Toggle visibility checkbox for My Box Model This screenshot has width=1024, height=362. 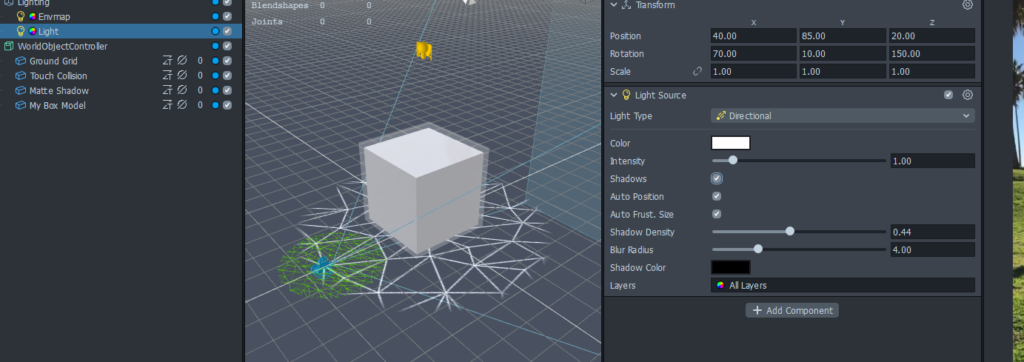point(227,105)
